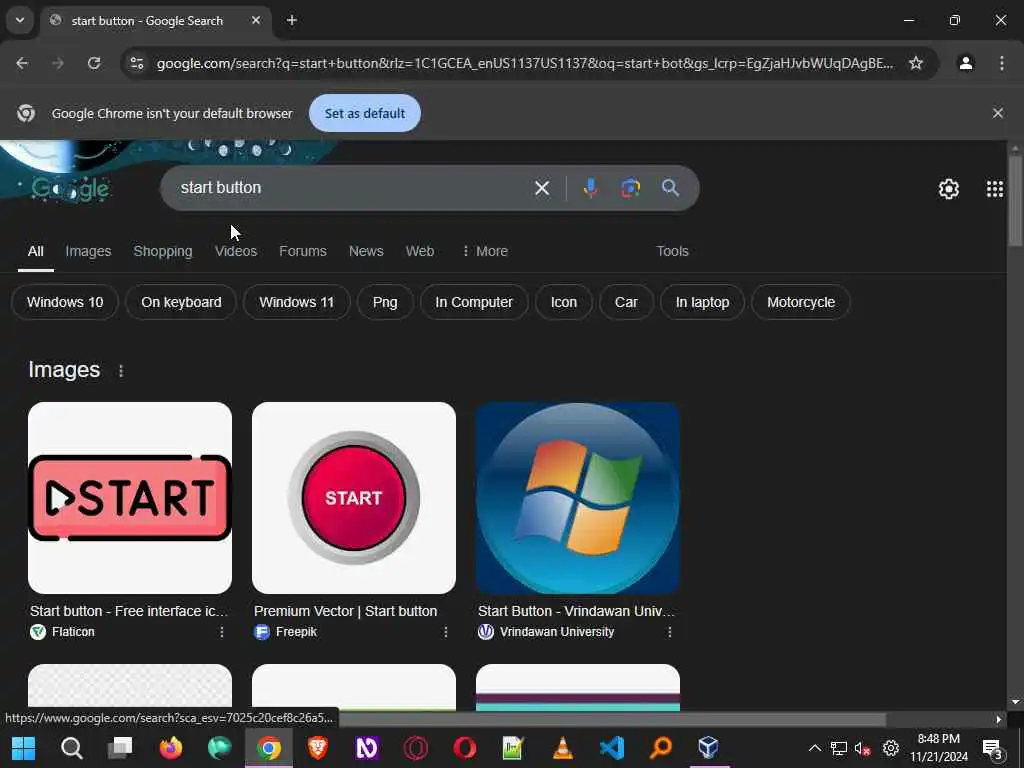
Task: Open the search Tools options
Action: click(672, 251)
